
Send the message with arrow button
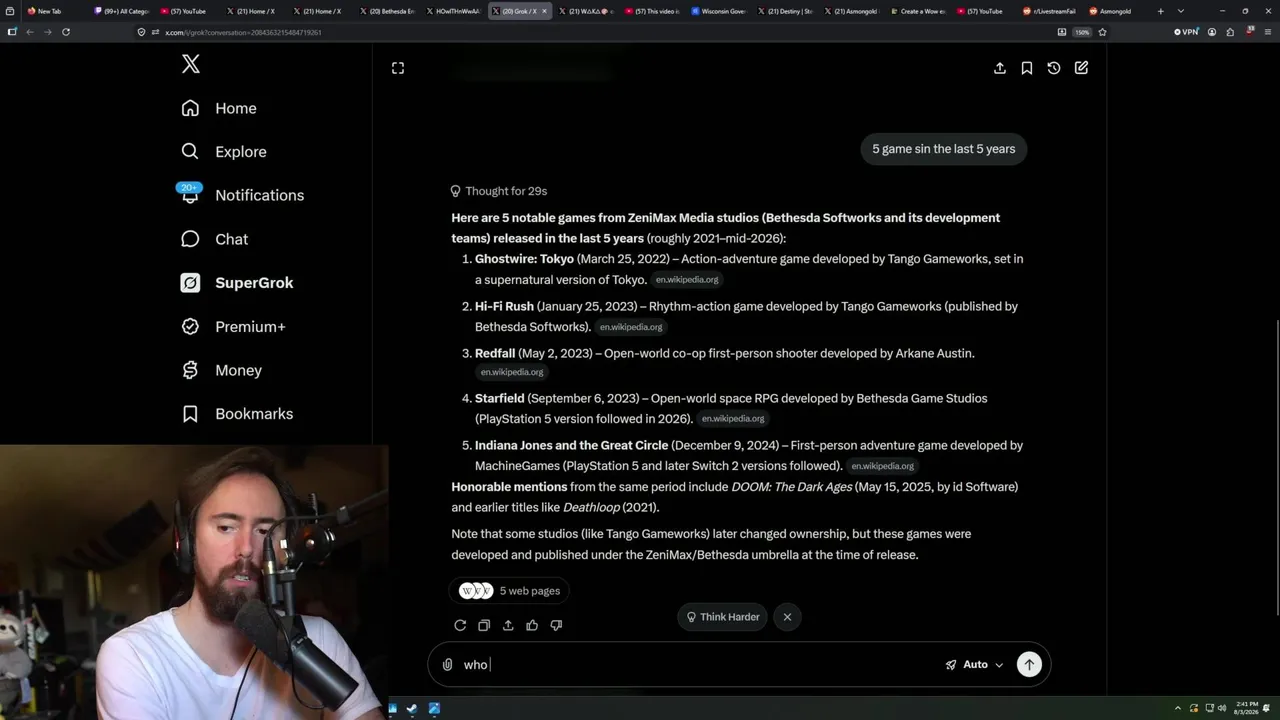(x=1029, y=665)
